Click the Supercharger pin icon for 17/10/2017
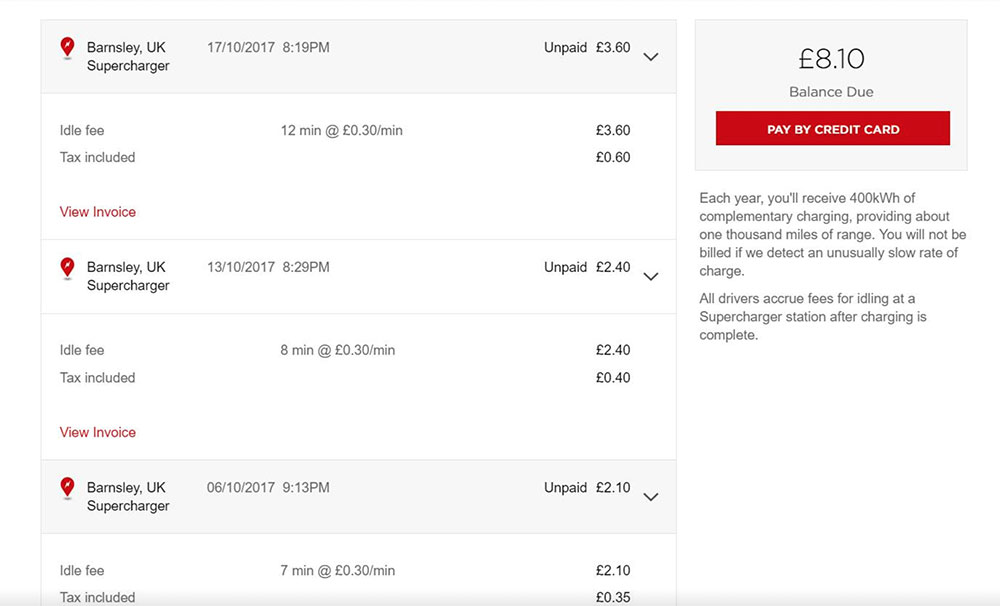 click(67, 47)
